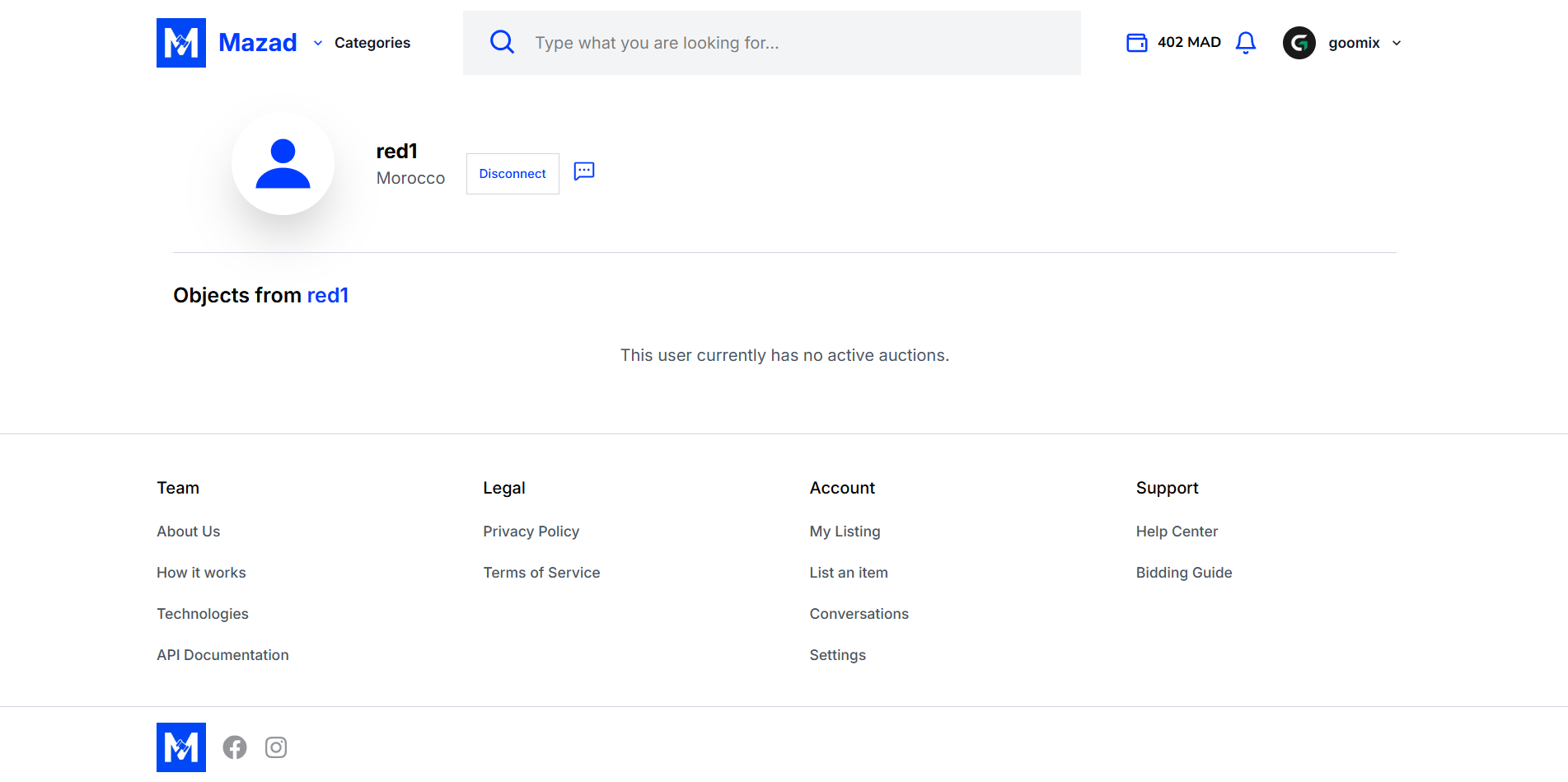The height and width of the screenshot is (782, 1568).
Task: Click the red1 profile name
Action: coord(397,151)
